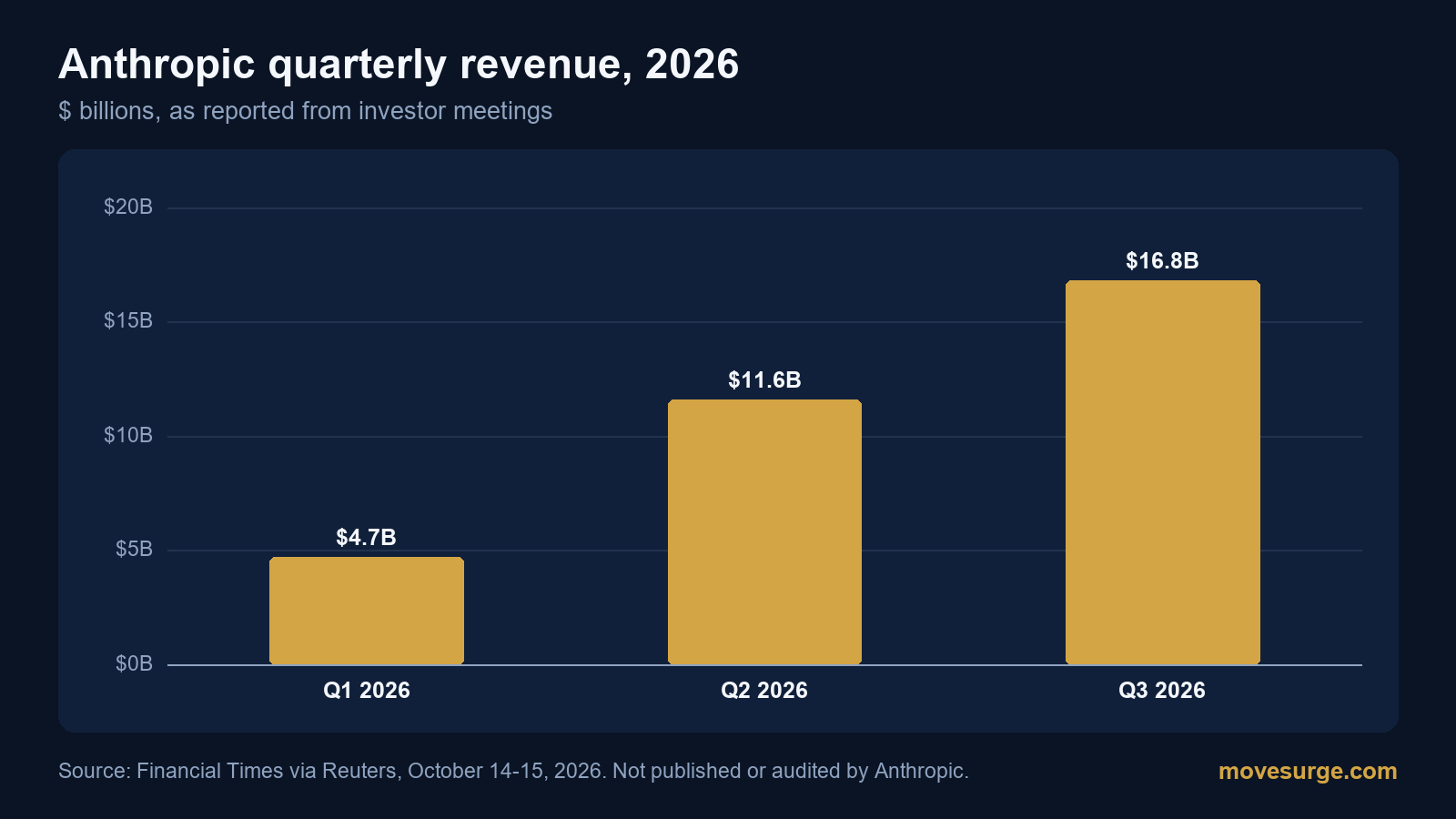This screenshot has width=1456, height=819.
Task: Open the movesurge.com link
Action: (1308, 771)
